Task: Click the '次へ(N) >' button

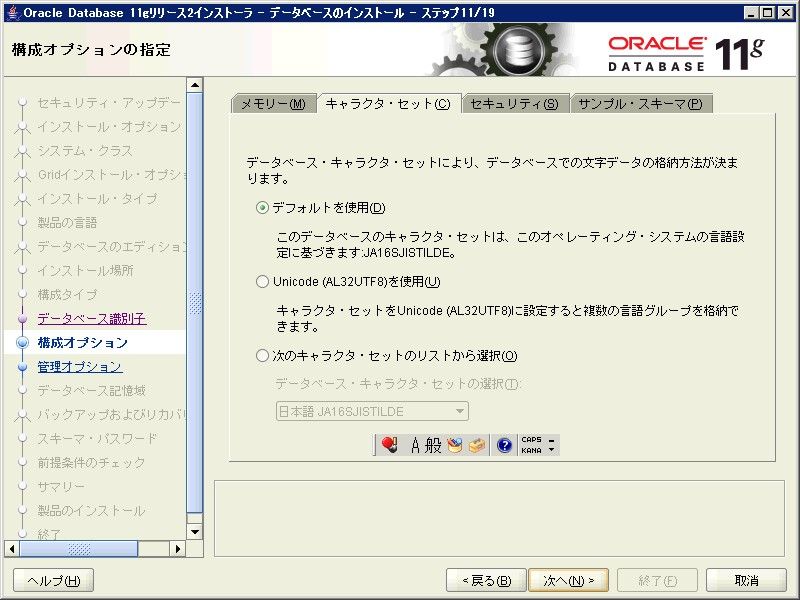Action: [x=568, y=580]
